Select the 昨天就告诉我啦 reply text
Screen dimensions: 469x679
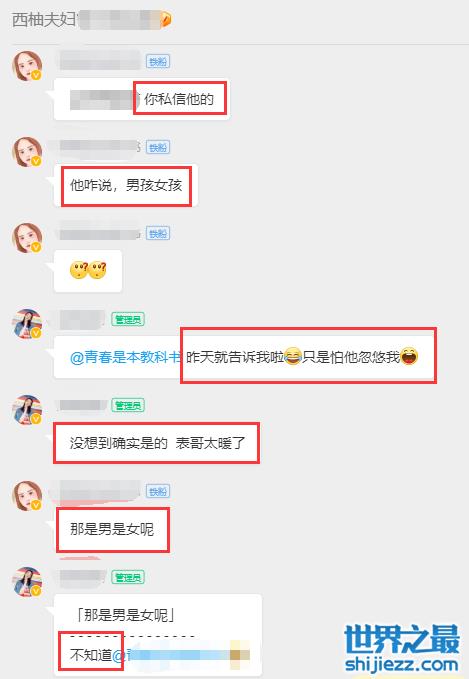[x=302, y=357]
